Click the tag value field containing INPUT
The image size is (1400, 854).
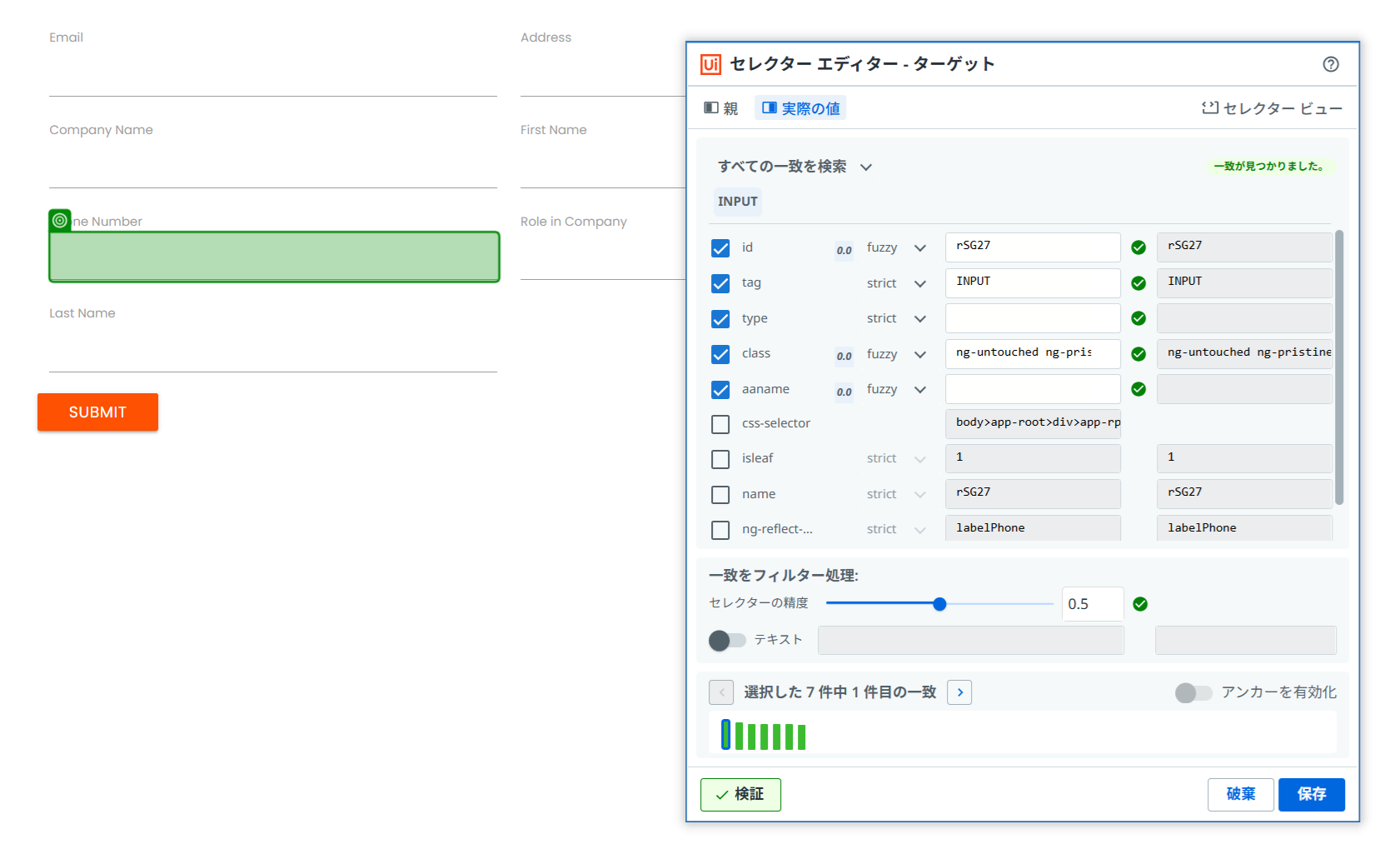pos(1033,283)
